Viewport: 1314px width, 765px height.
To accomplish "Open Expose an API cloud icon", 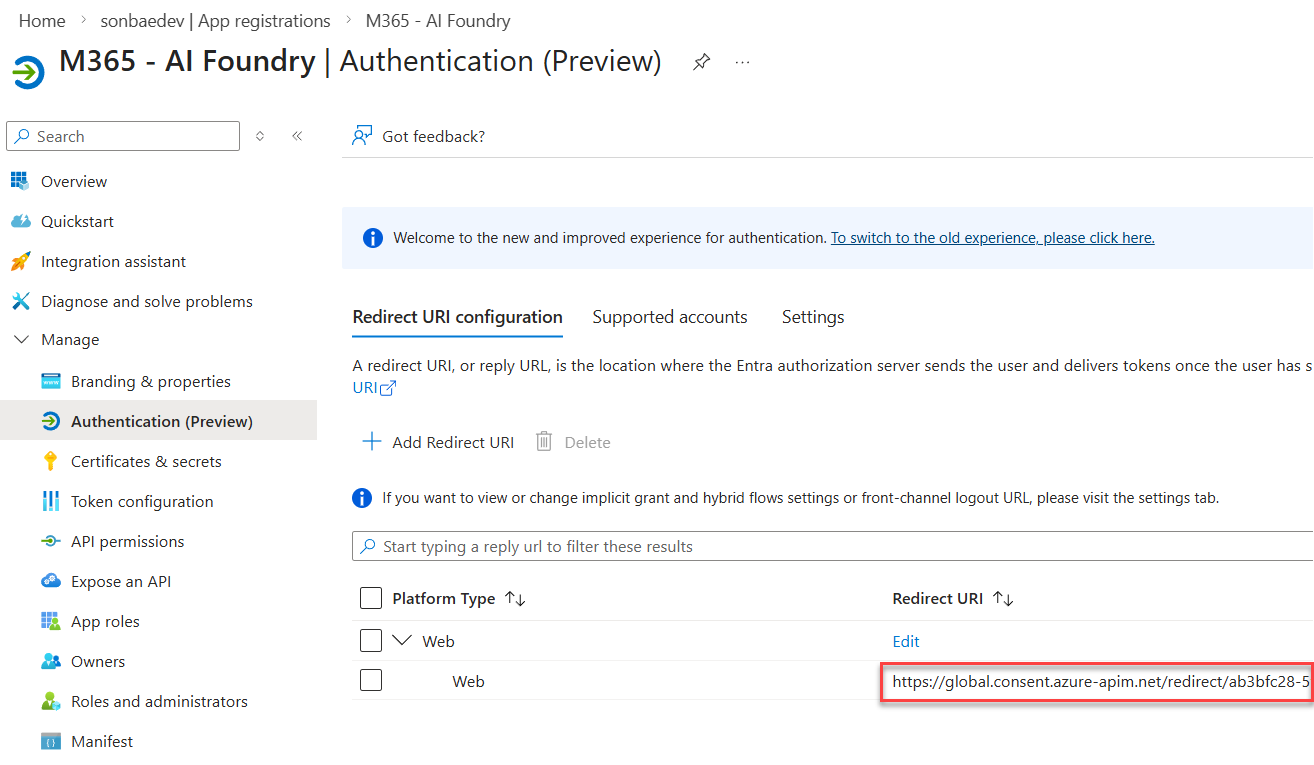I will pos(51,581).
